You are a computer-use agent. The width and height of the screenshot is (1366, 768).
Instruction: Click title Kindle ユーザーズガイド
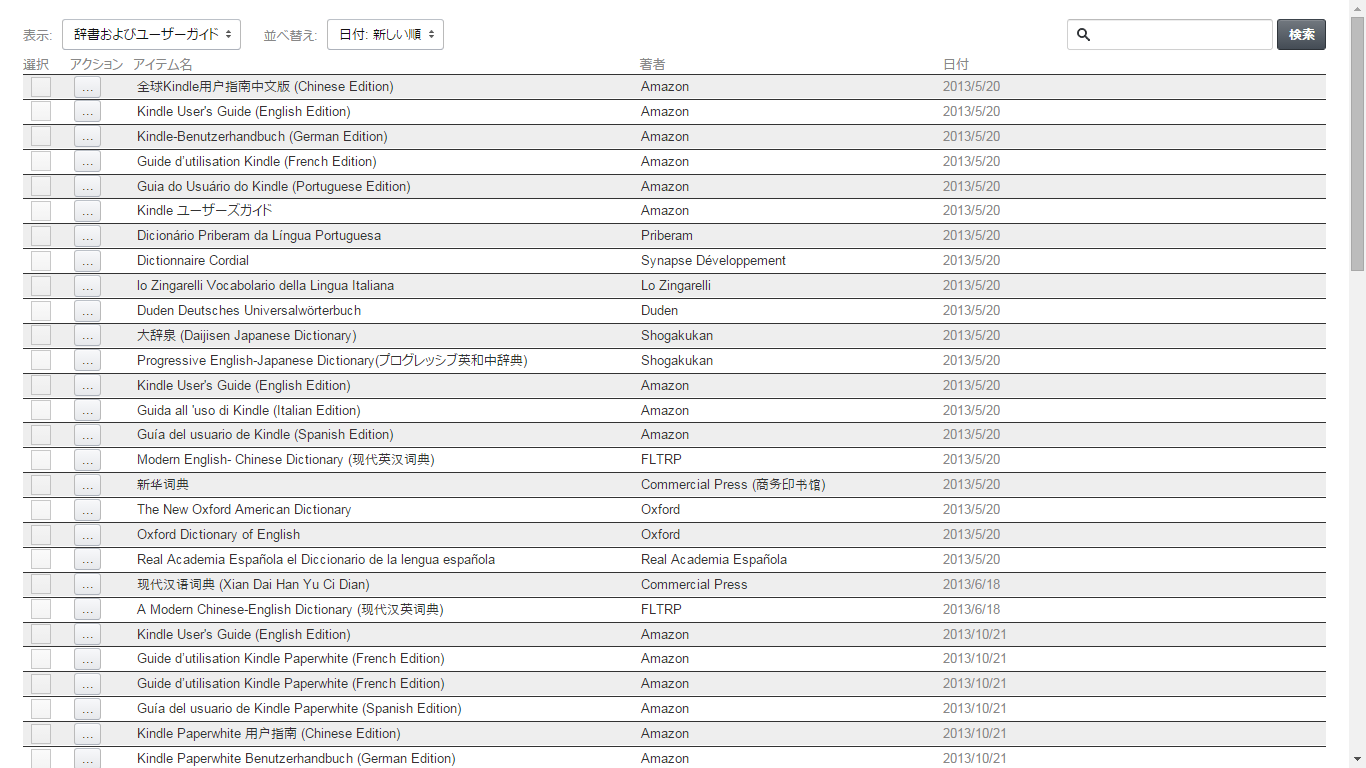205,211
